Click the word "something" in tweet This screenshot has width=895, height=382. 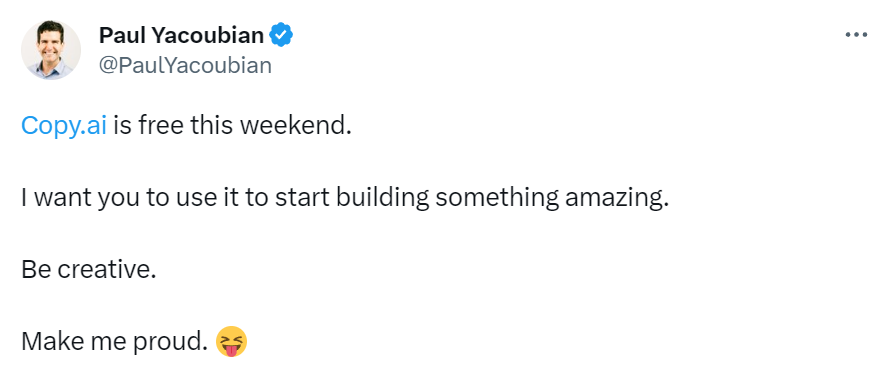pyautogui.click(x=497, y=199)
